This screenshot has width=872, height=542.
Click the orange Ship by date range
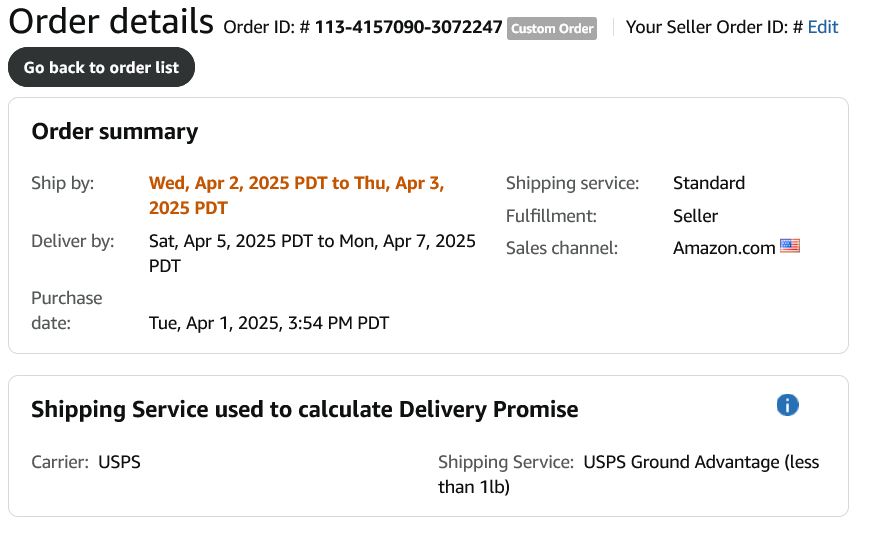pos(296,195)
